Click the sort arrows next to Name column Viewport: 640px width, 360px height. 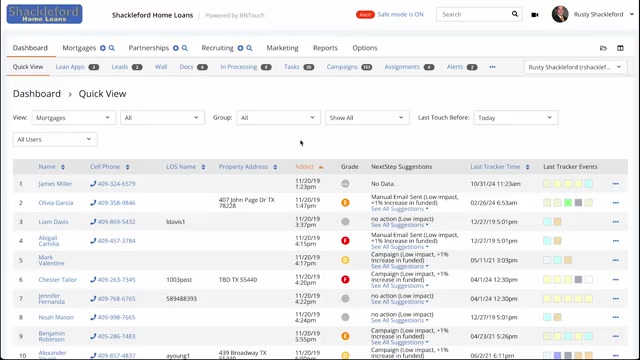[63, 167]
